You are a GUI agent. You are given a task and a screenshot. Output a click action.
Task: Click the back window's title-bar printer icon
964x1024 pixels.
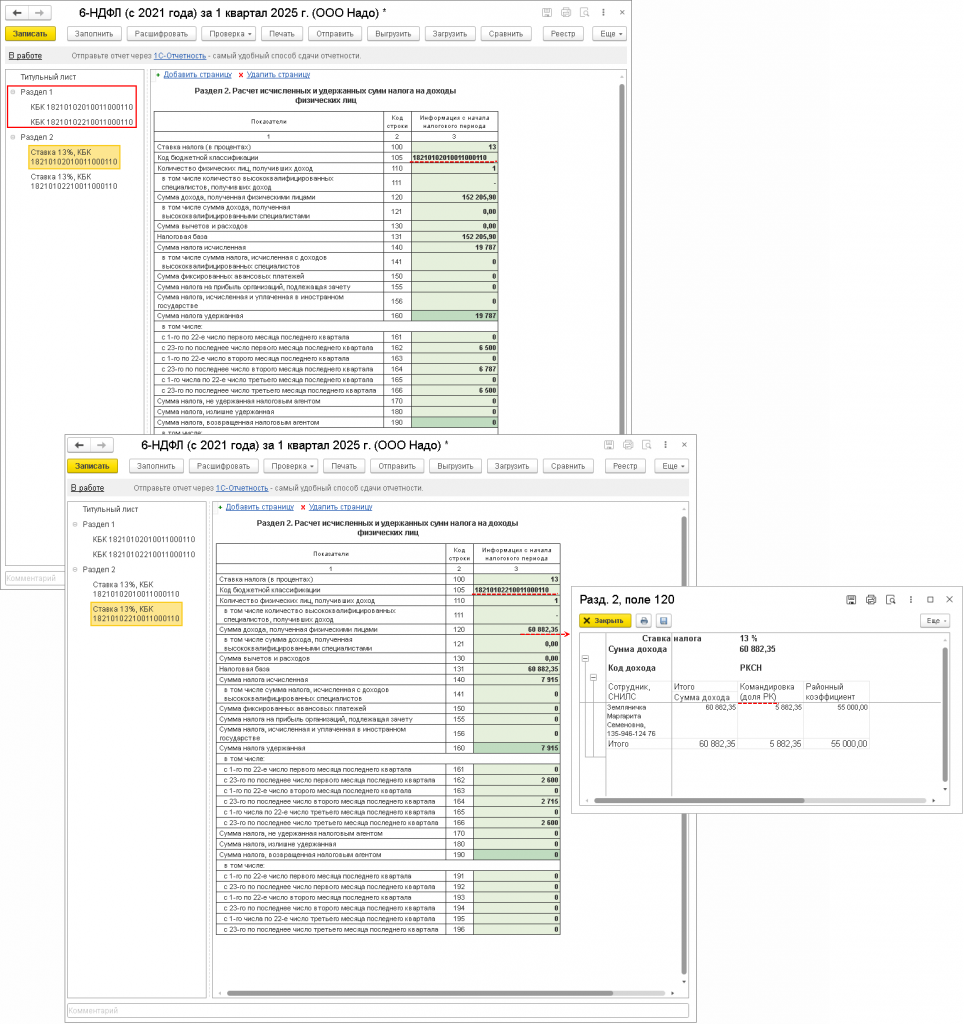pos(566,12)
